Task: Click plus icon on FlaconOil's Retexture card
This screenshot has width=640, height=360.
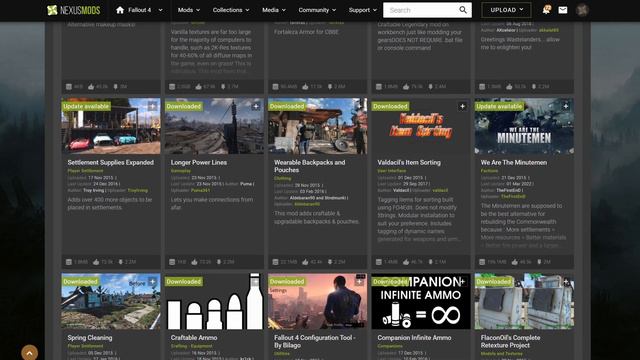Action: point(566,282)
